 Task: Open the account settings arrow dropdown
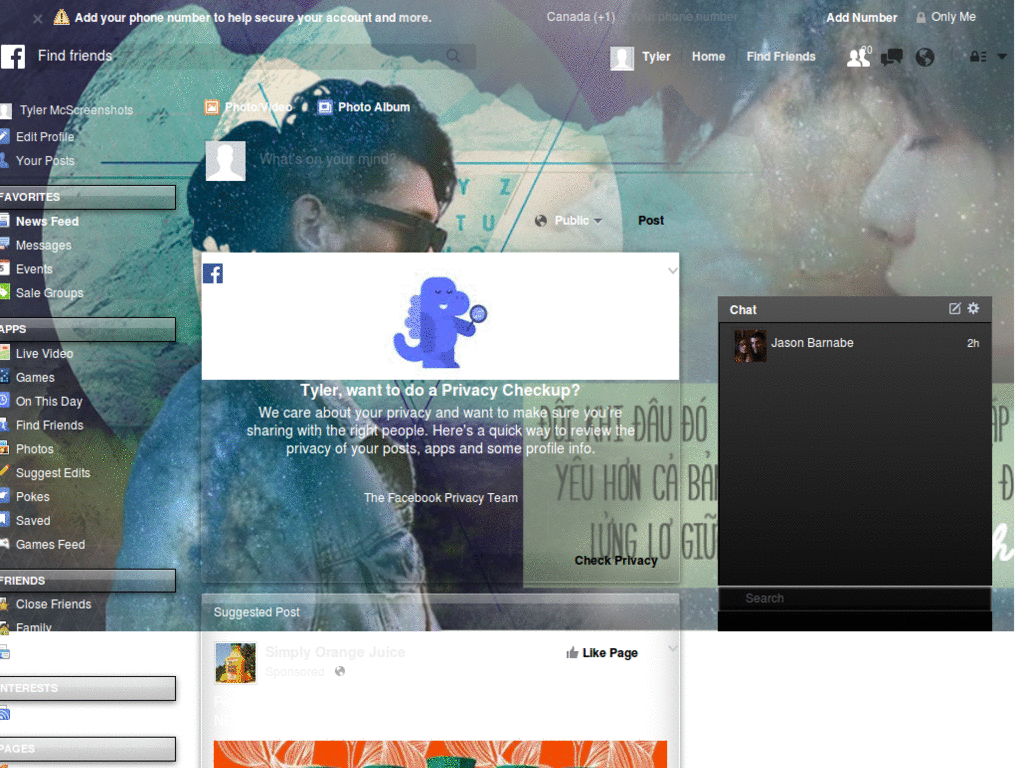(x=1003, y=57)
